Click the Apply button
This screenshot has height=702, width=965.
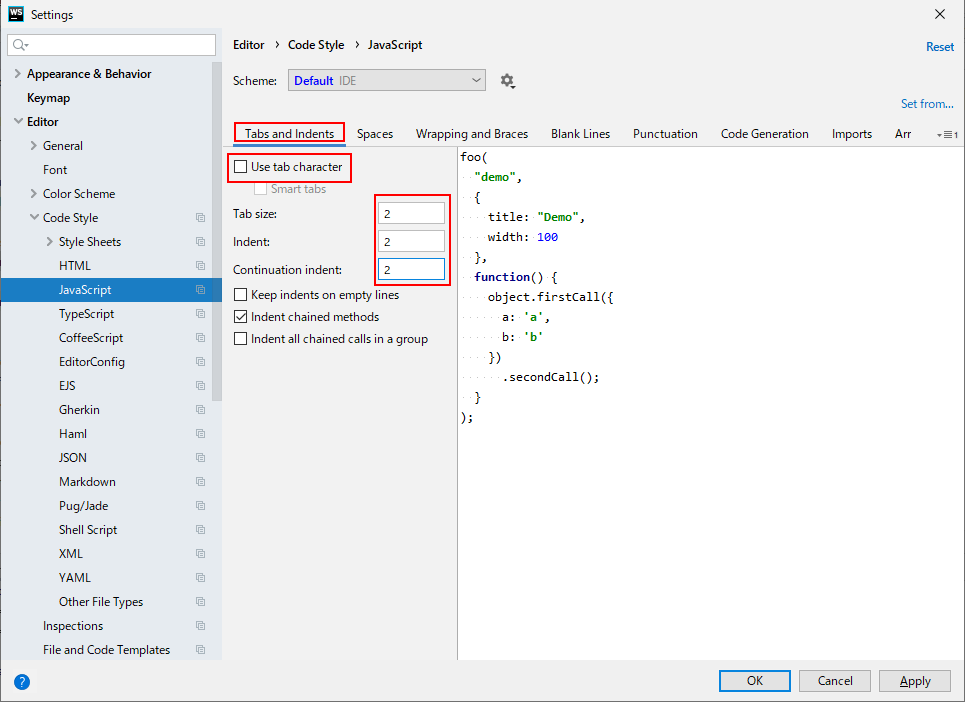(915, 680)
